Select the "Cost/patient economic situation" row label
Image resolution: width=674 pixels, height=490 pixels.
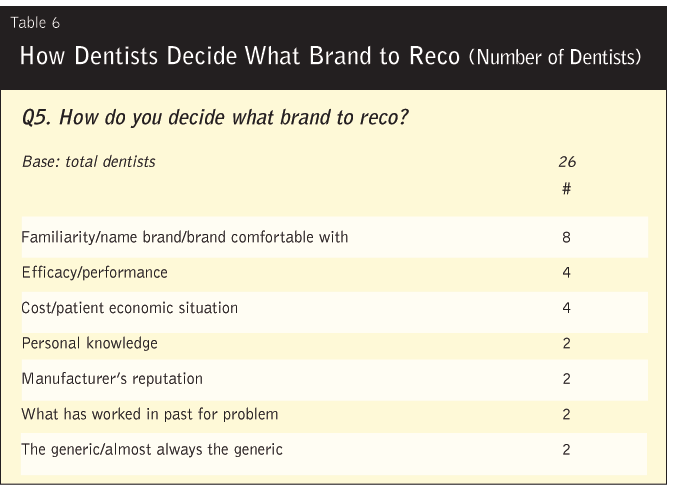tap(129, 308)
